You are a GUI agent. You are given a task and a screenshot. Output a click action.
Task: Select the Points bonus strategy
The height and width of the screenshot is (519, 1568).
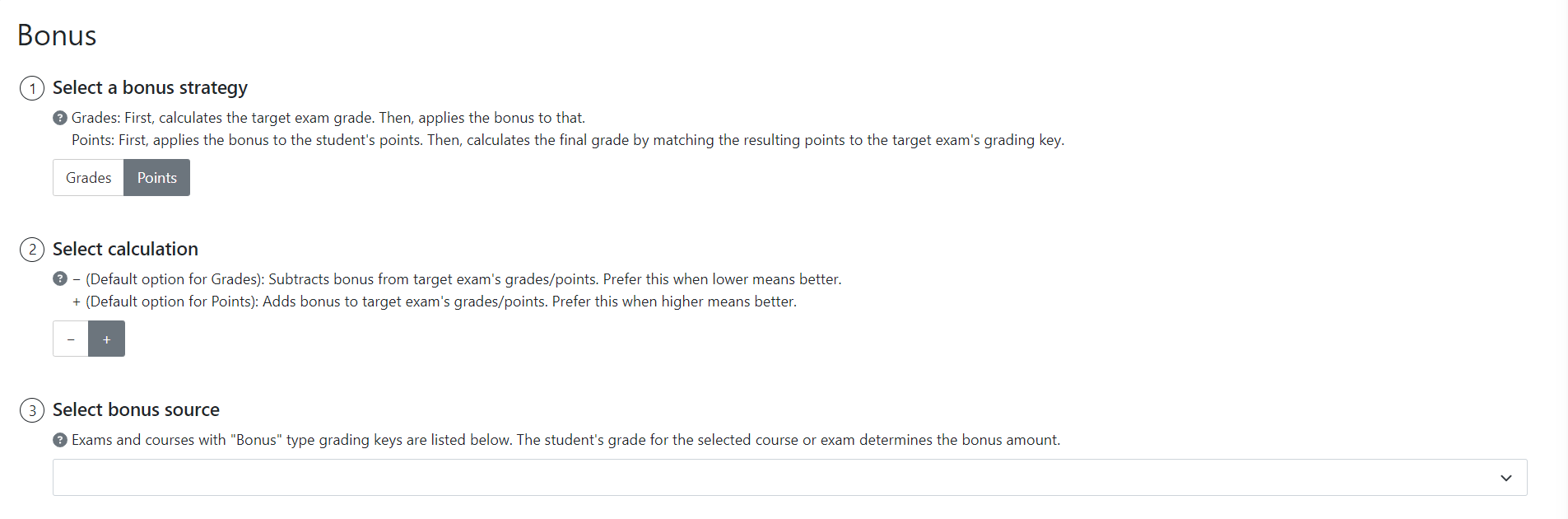tap(156, 178)
